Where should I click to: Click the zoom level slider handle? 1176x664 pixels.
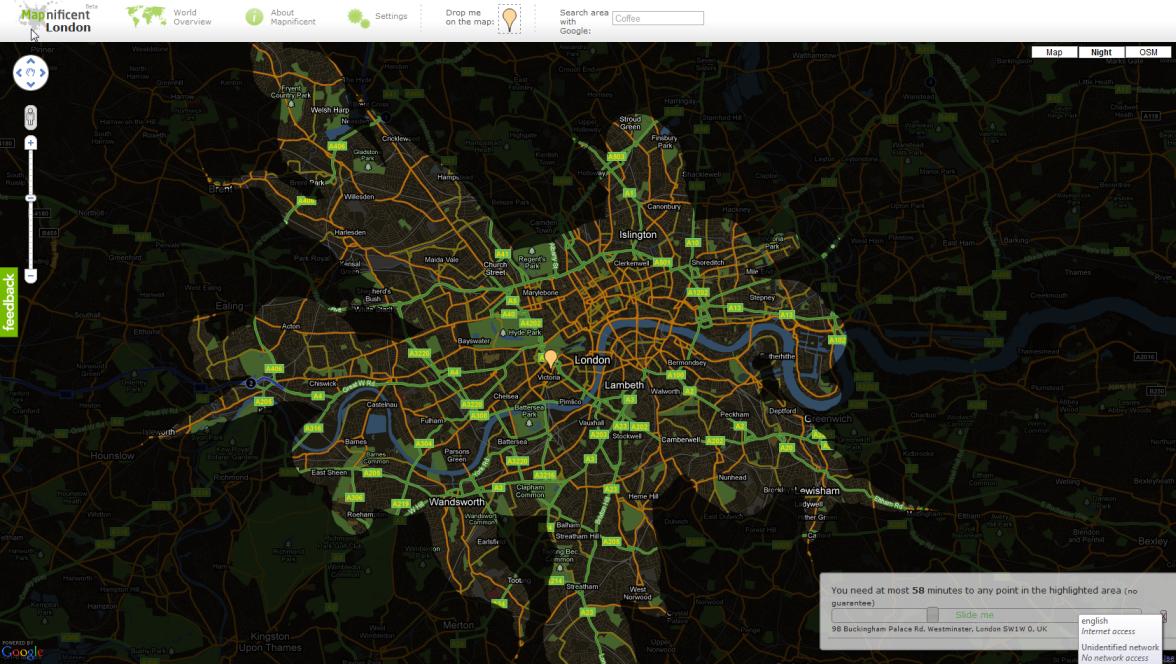31,198
